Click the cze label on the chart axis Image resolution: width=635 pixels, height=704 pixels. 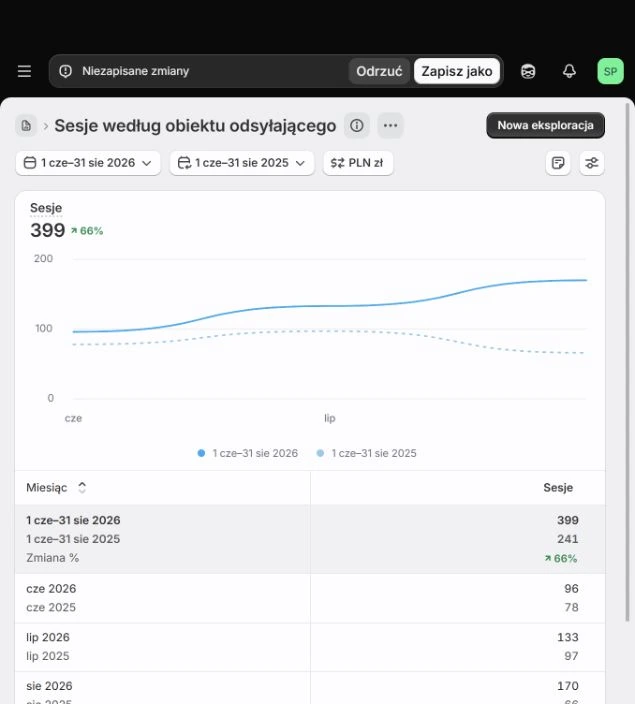pyautogui.click(x=73, y=418)
